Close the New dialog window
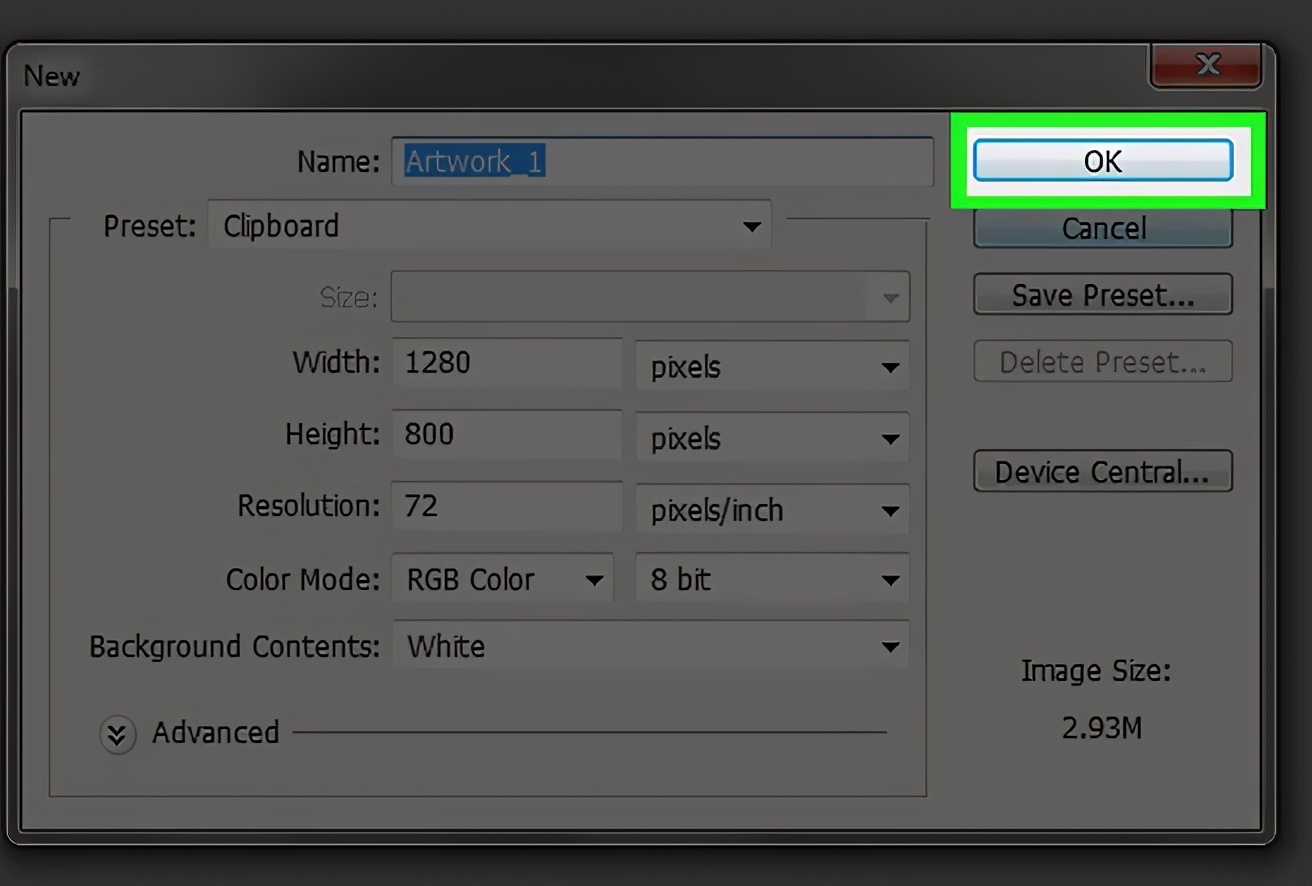1312x886 pixels. pos(1207,66)
